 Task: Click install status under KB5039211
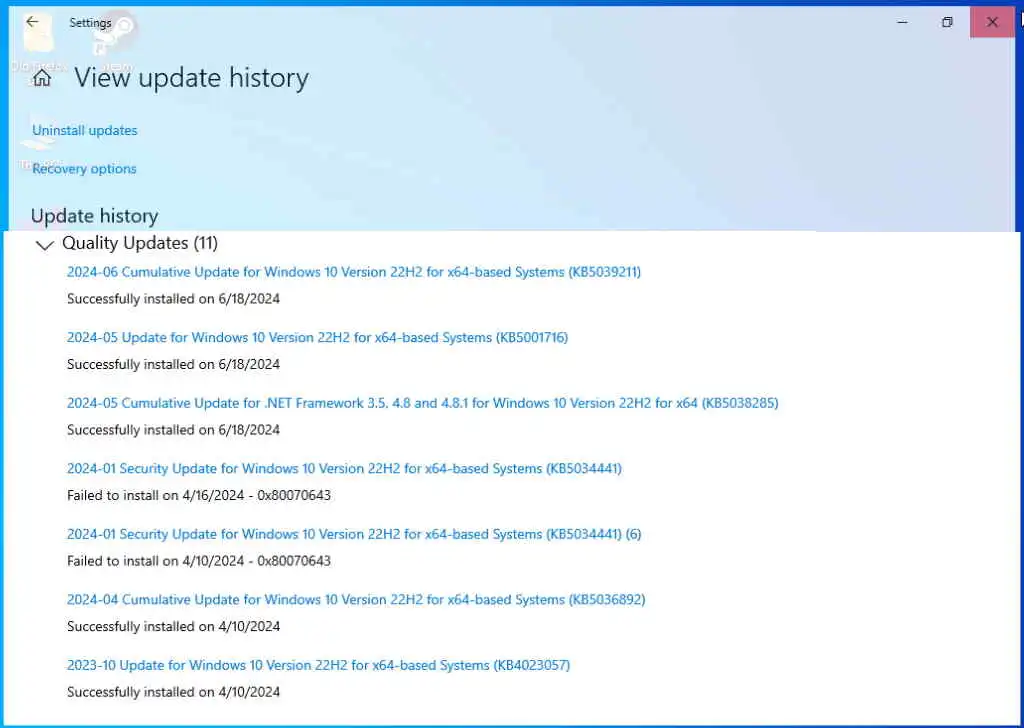(174, 299)
